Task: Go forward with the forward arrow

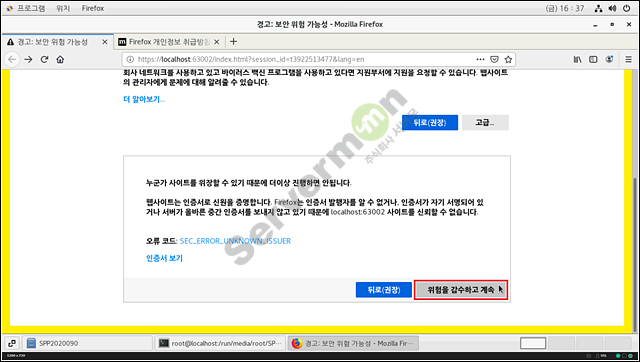Action: point(28,60)
